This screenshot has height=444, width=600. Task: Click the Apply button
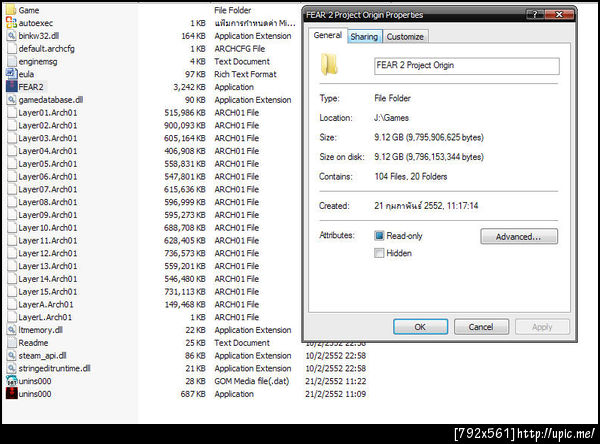[x=542, y=327]
